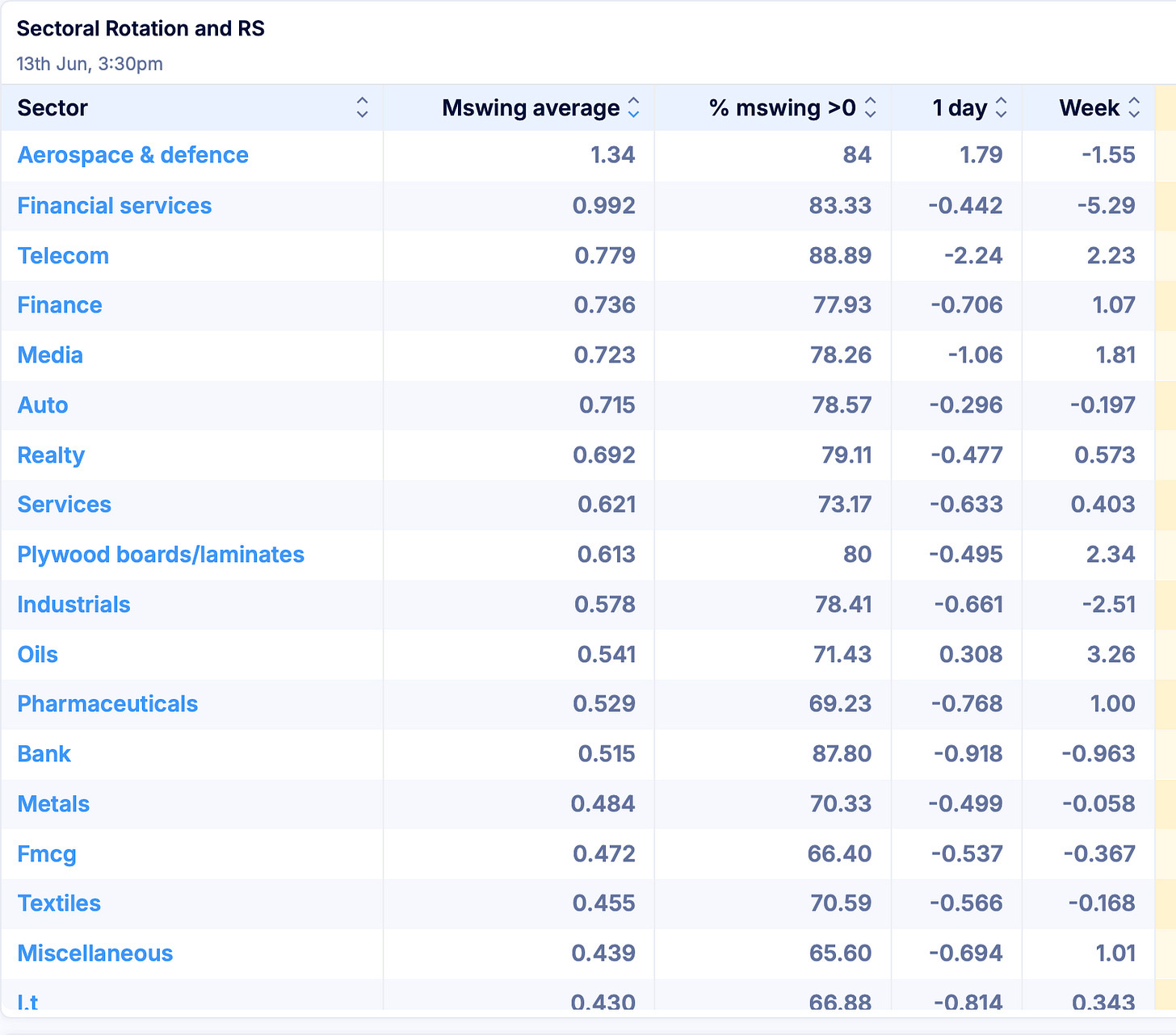The image size is (1176, 1035).
Task: Click the 13th Jun, 3:30pm timestamp
Action: click(x=90, y=64)
